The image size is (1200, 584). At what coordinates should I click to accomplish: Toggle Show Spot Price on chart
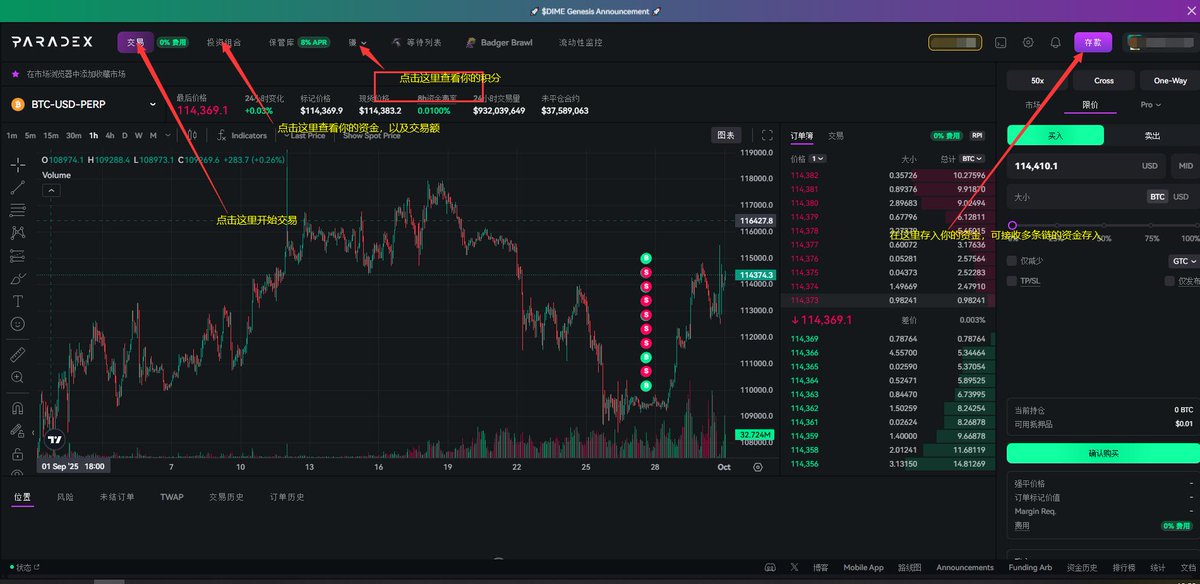click(371, 135)
